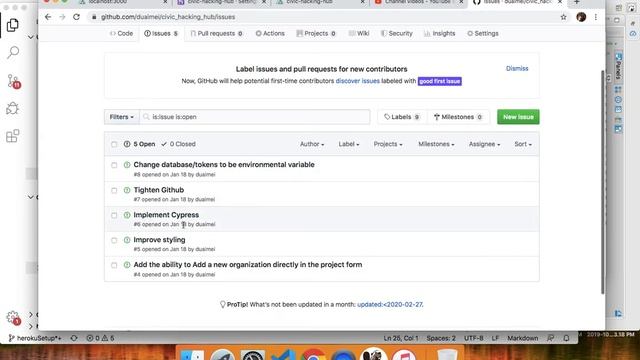Image resolution: width=640 pixels, height=360 pixels.
Task: Open the Sort dropdown
Action: coord(523,144)
